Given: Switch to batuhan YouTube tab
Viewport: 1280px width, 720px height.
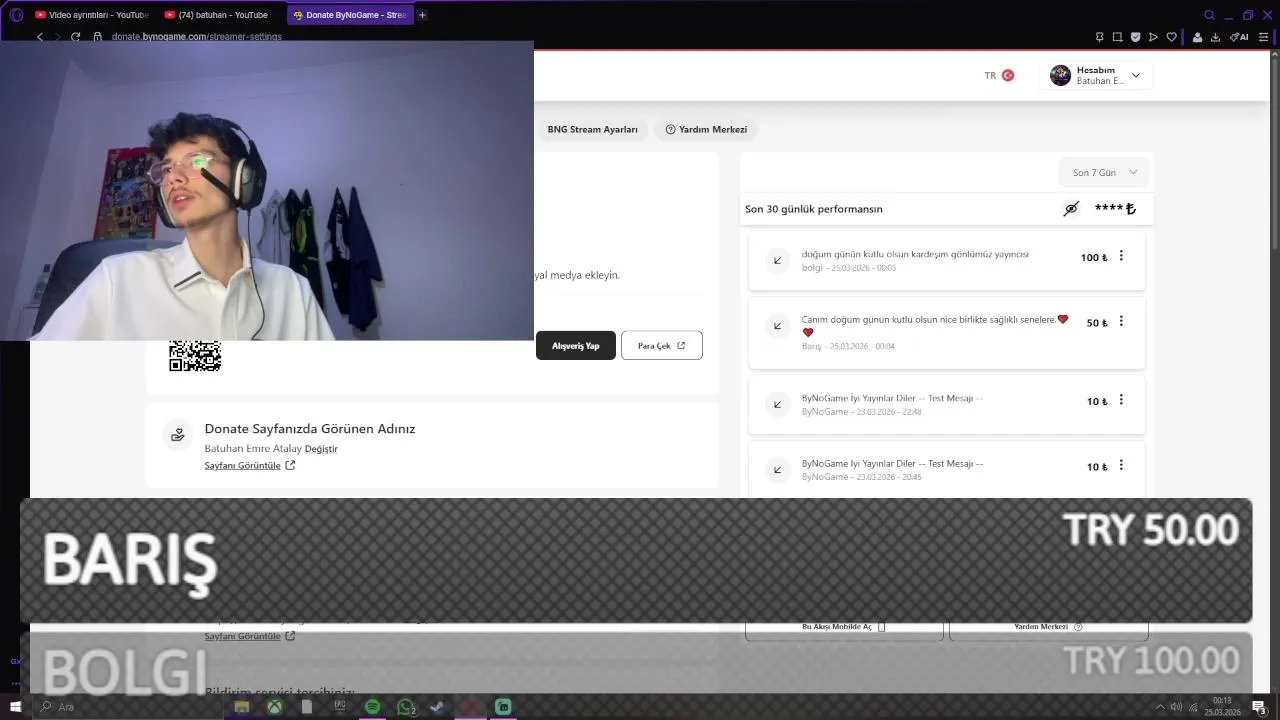Looking at the screenshot, I should pos(216,15).
